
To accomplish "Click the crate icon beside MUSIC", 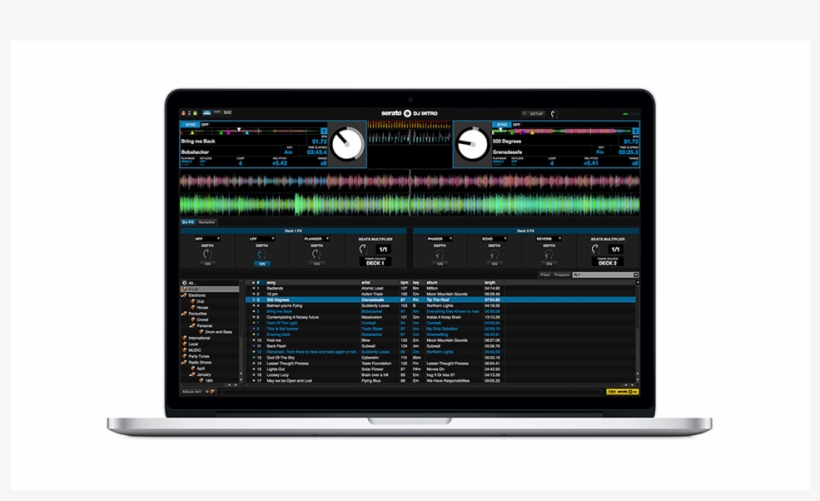I will pyautogui.click(x=184, y=350).
